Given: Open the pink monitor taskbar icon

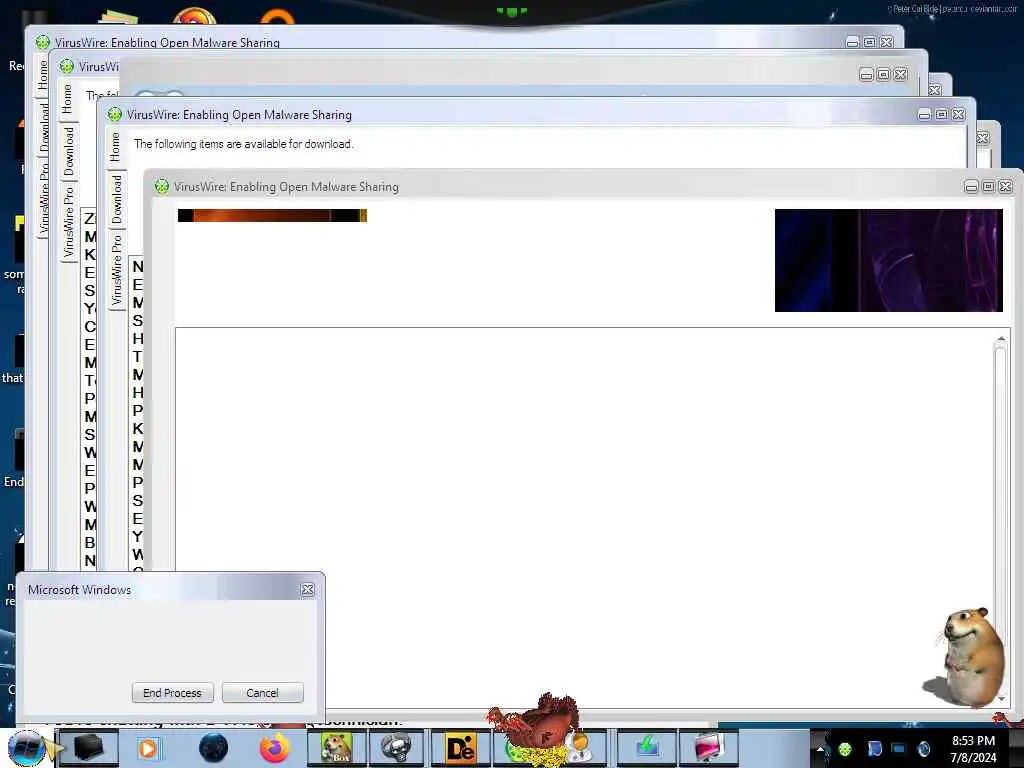Looking at the screenshot, I should pos(709,748).
